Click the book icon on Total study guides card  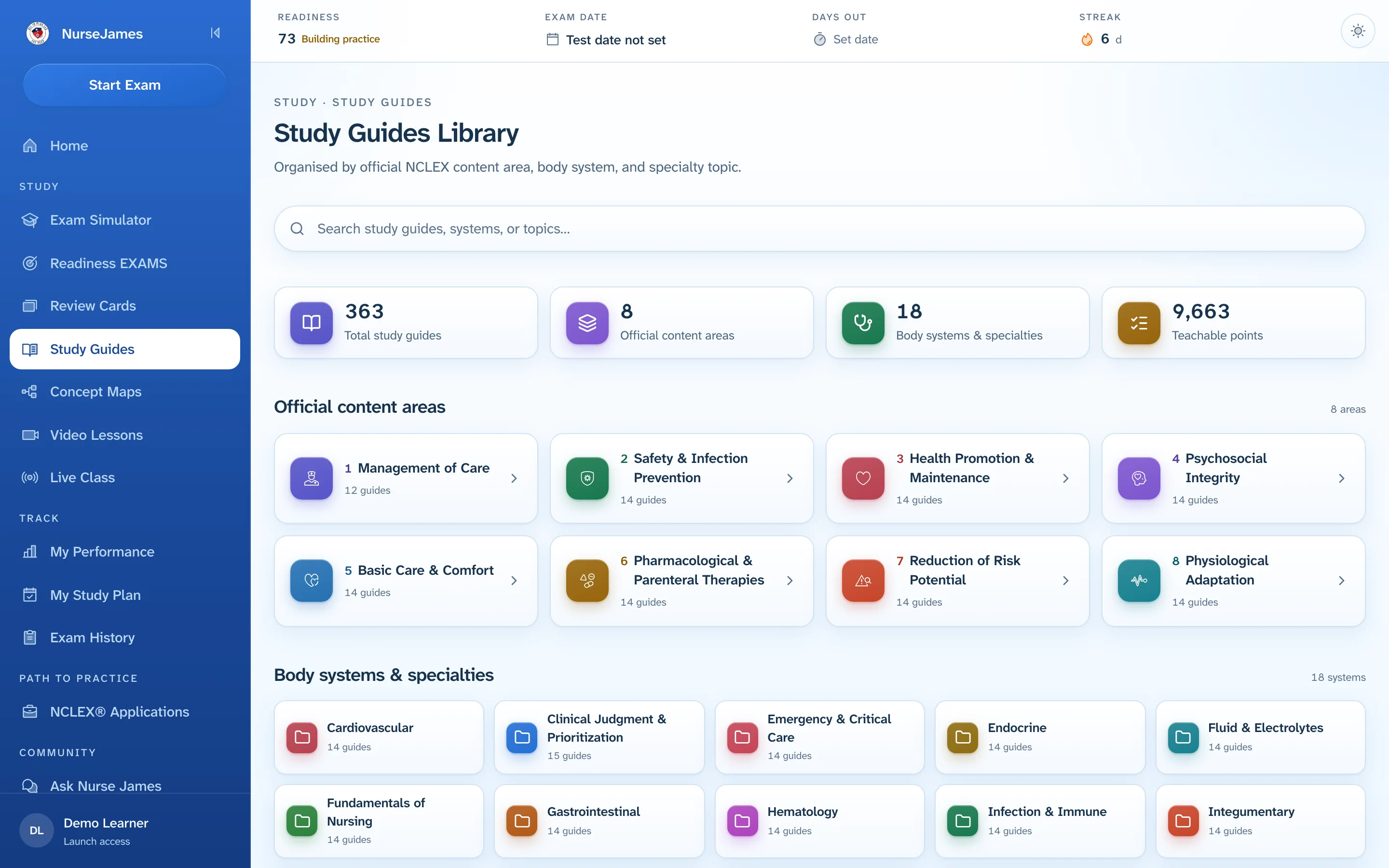311,323
